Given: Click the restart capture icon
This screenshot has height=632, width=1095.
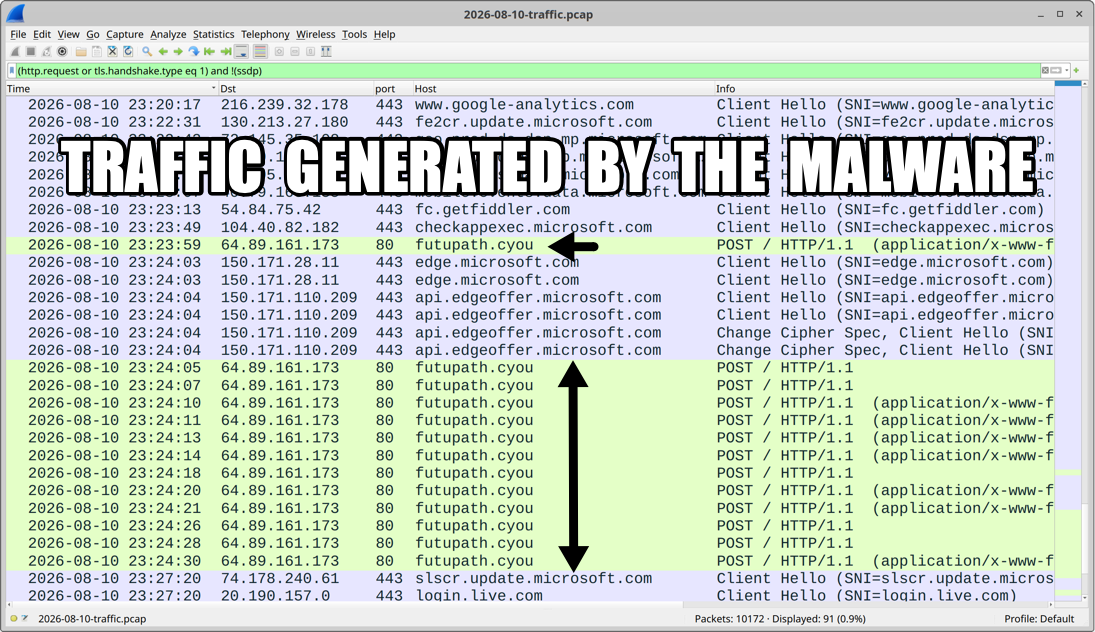Looking at the screenshot, I should click(46, 52).
